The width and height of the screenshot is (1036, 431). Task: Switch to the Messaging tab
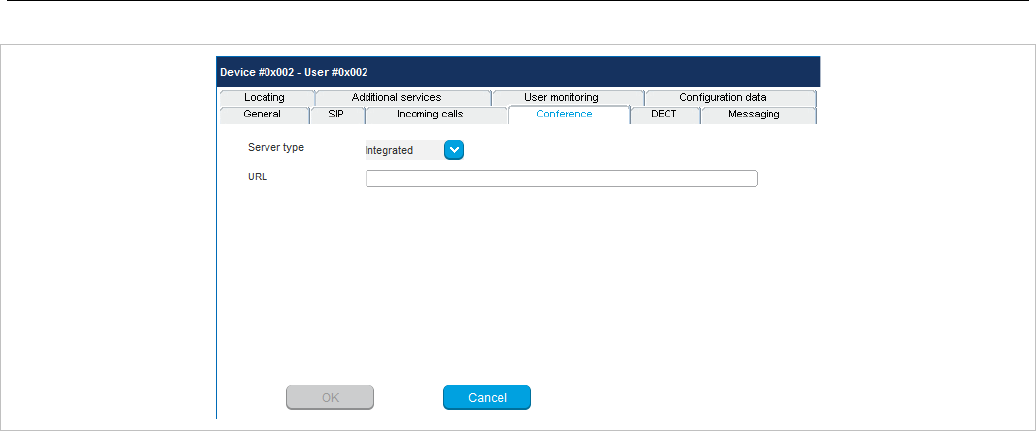pos(758,115)
